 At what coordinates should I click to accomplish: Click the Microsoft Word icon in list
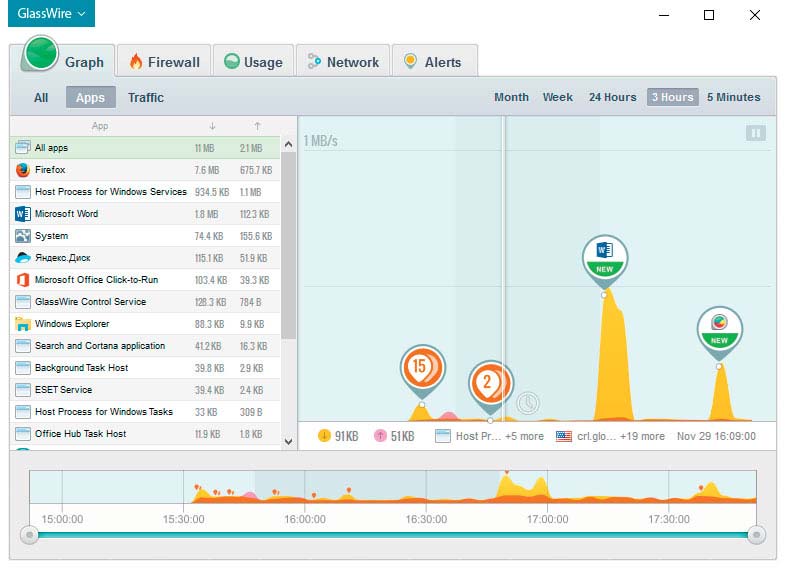tap(23, 214)
